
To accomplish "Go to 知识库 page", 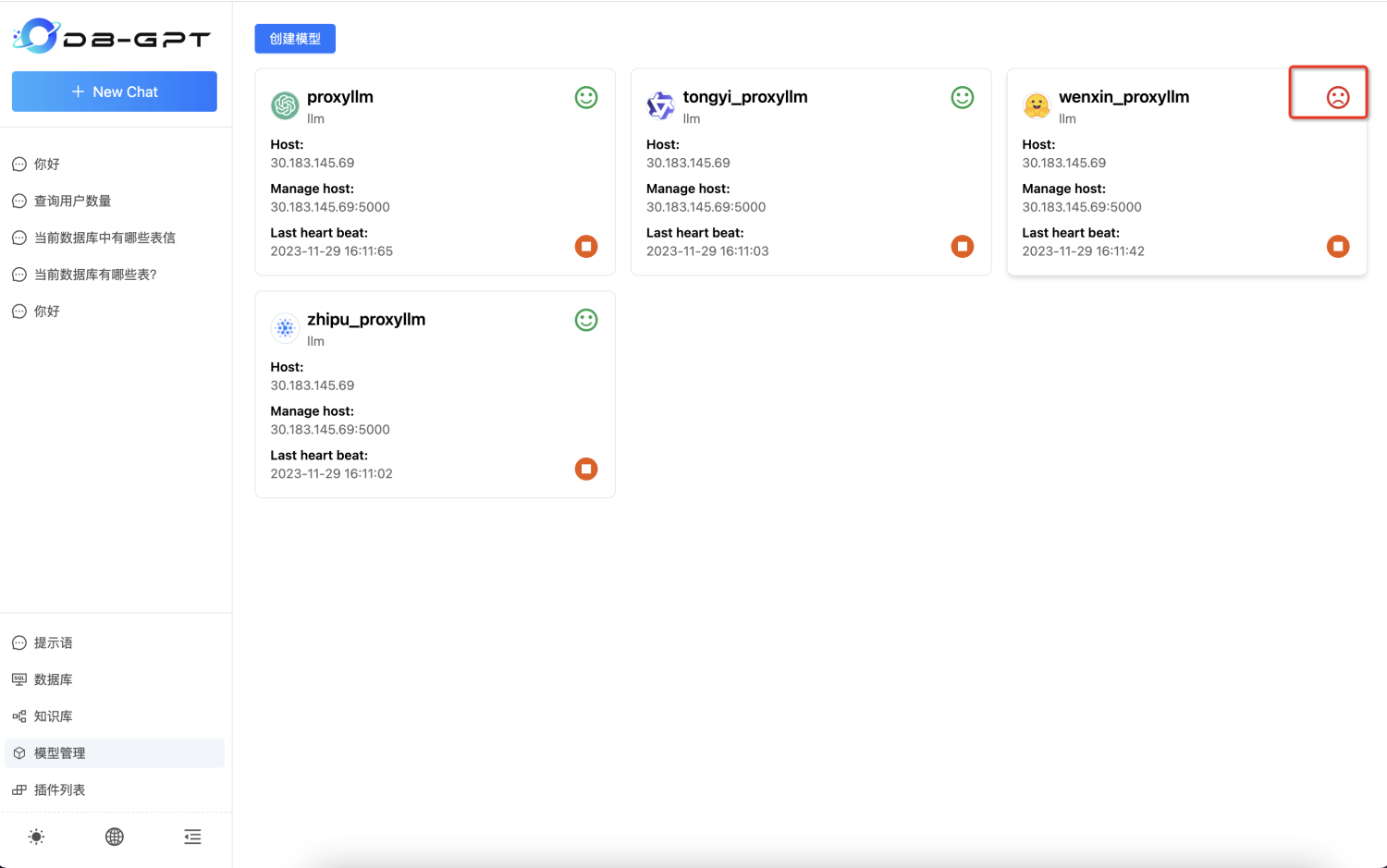I will [53, 716].
